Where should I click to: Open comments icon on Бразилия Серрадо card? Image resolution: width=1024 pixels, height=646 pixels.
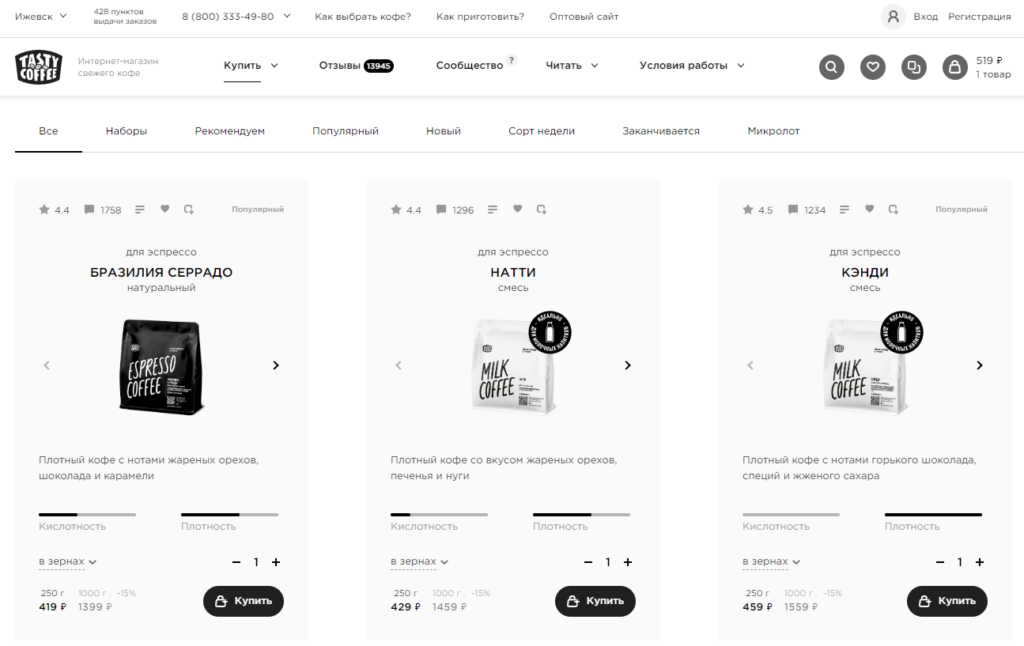pyautogui.click(x=90, y=210)
